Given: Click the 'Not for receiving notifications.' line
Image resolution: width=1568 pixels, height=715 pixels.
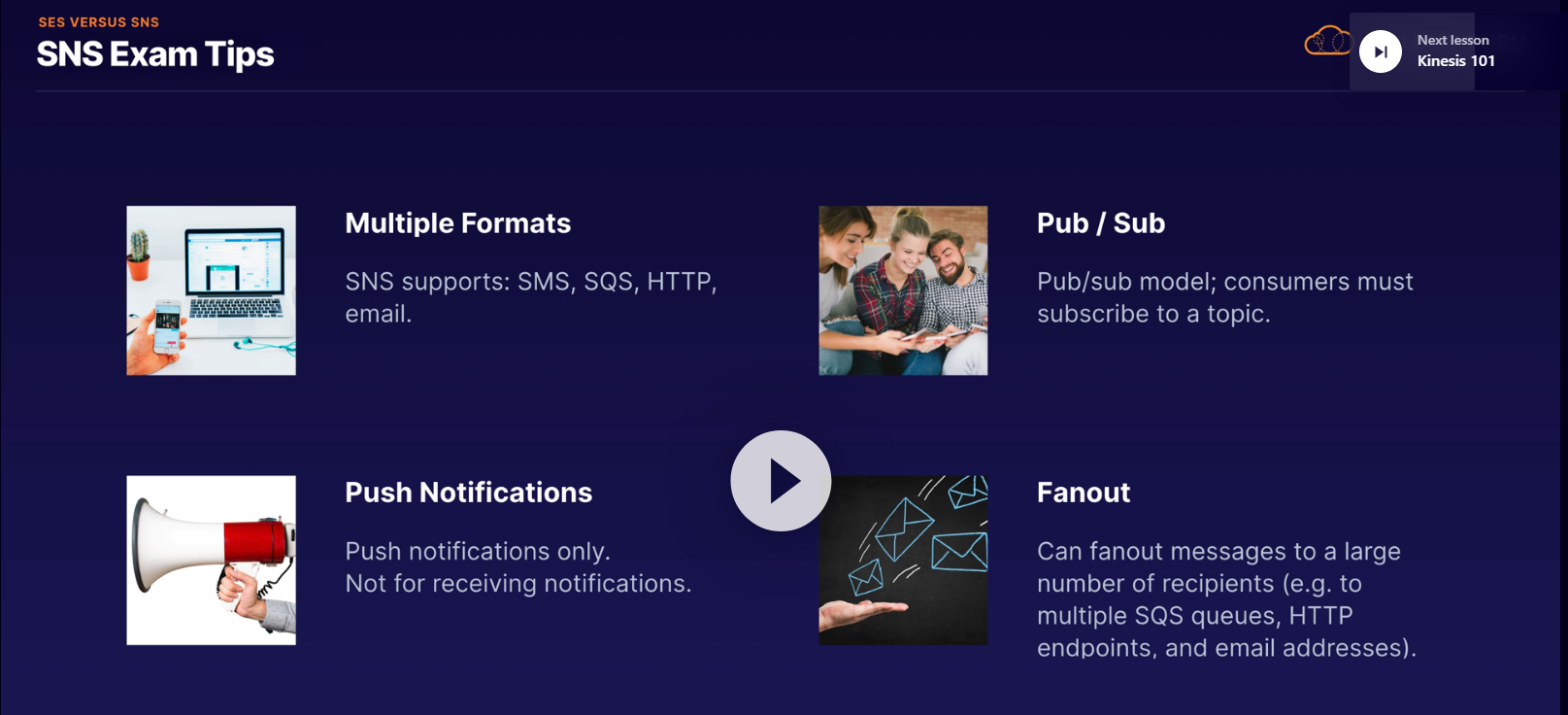Looking at the screenshot, I should 518,583.
